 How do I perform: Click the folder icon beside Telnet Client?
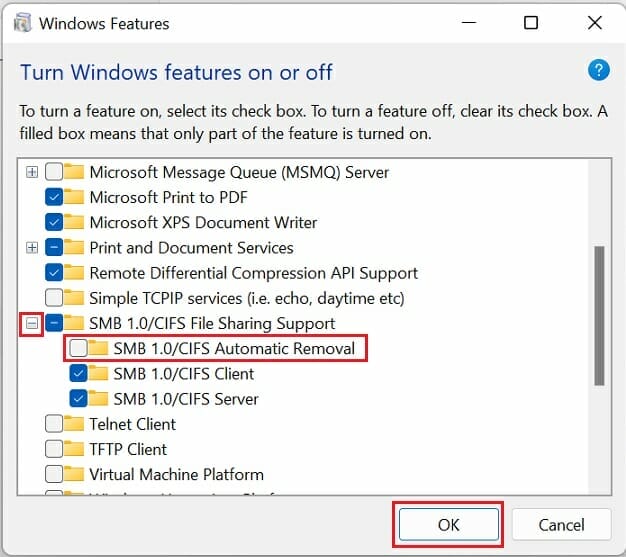[x=74, y=424]
